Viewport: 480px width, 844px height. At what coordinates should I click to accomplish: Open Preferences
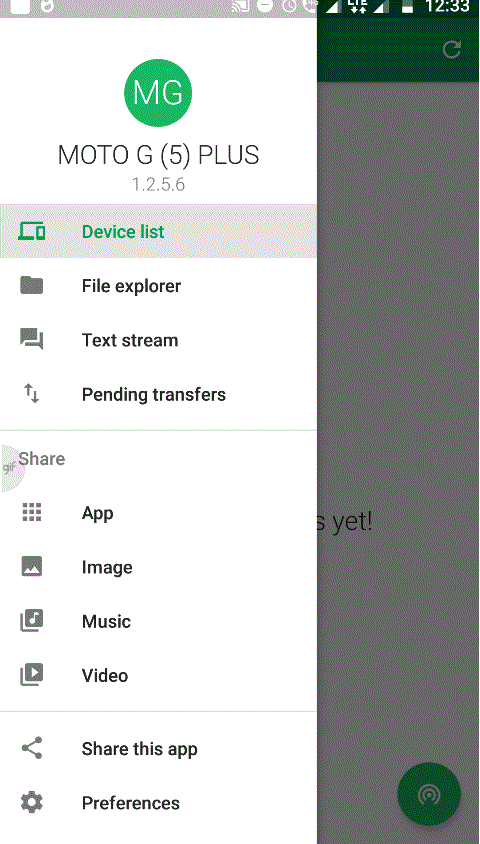pyautogui.click(x=158, y=803)
